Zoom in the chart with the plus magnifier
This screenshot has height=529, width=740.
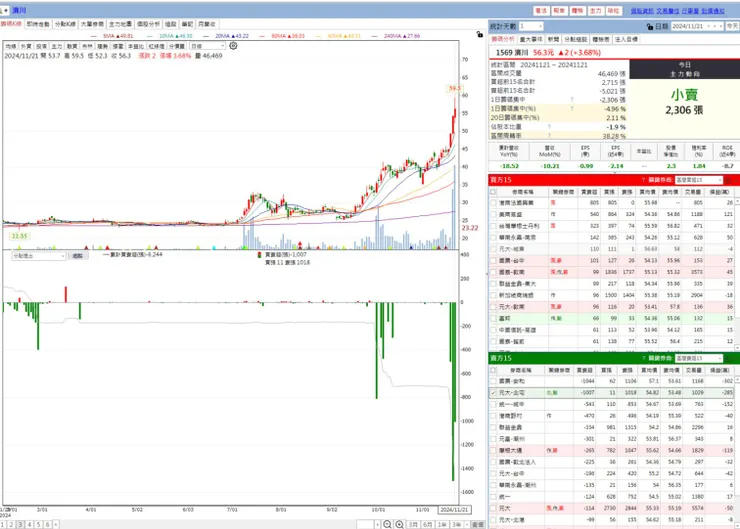coord(399,524)
